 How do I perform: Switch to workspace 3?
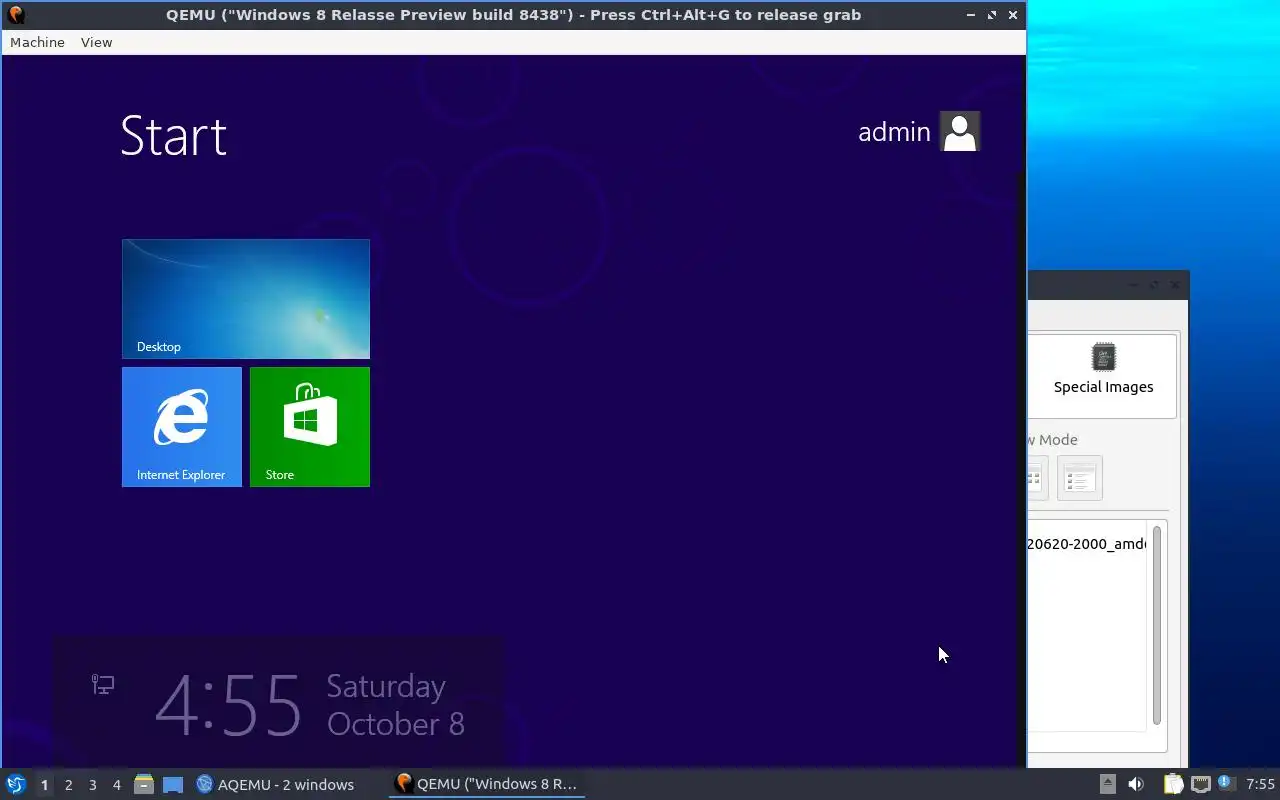[x=92, y=785]
